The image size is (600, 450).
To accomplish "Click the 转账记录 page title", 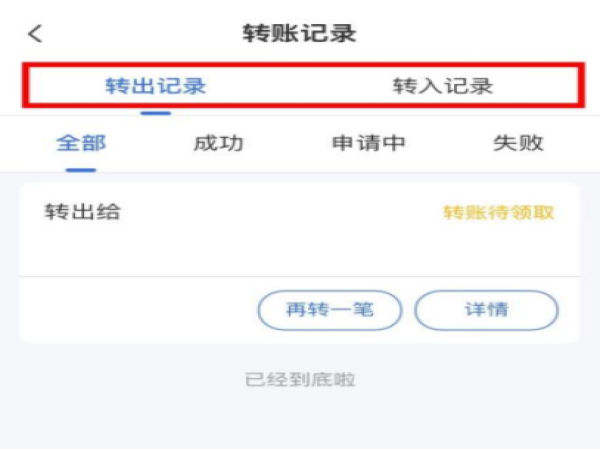I will click(300, 33).
